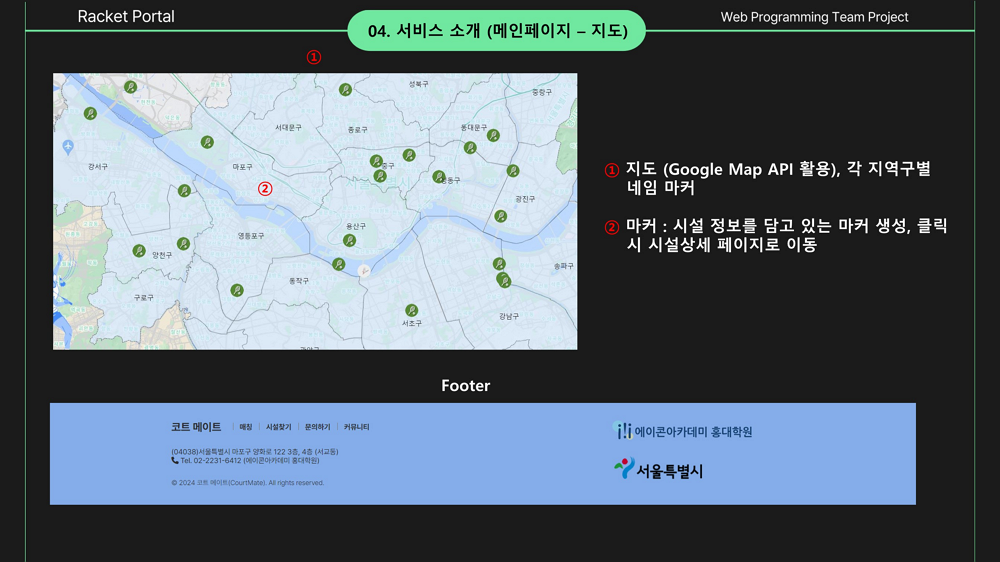Image resolution: width=1000 pixels, height=562 pixels.
Task: Open 문의하기 in the footer menu
Action: [x=317, y=427]
